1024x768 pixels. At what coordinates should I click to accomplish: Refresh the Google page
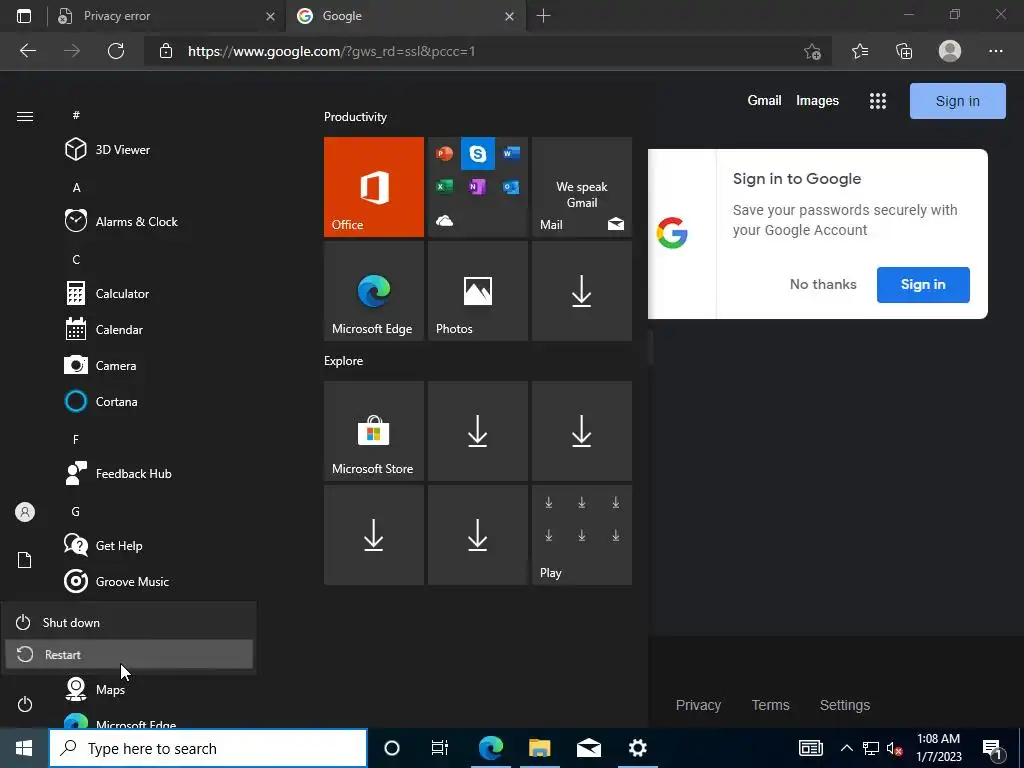pos(116,51)
